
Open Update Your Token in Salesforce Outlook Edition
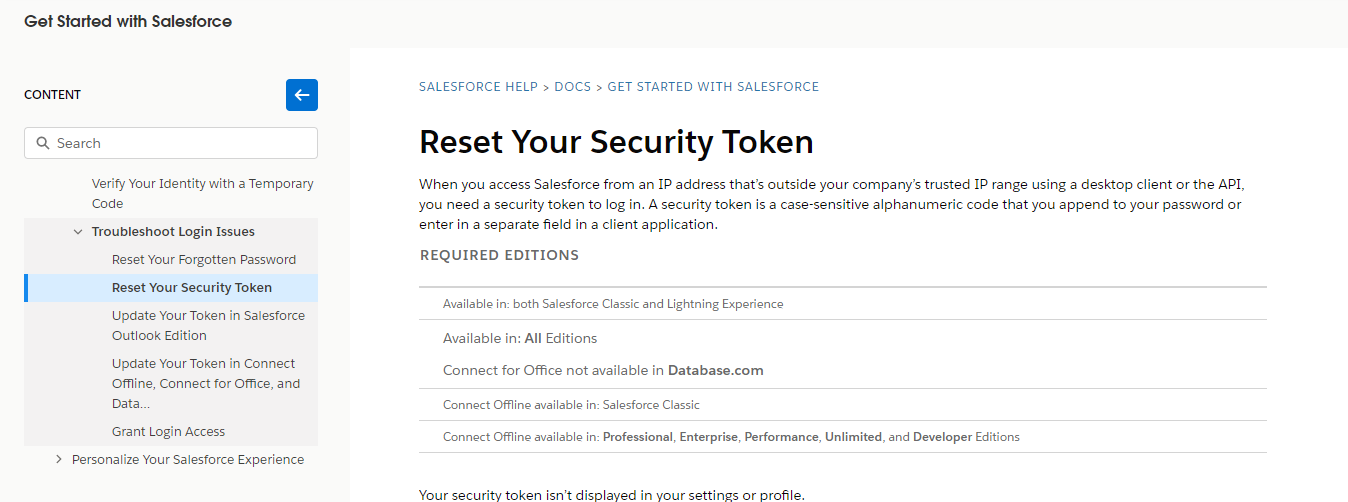pyautogui.click(x=208, y=325)
